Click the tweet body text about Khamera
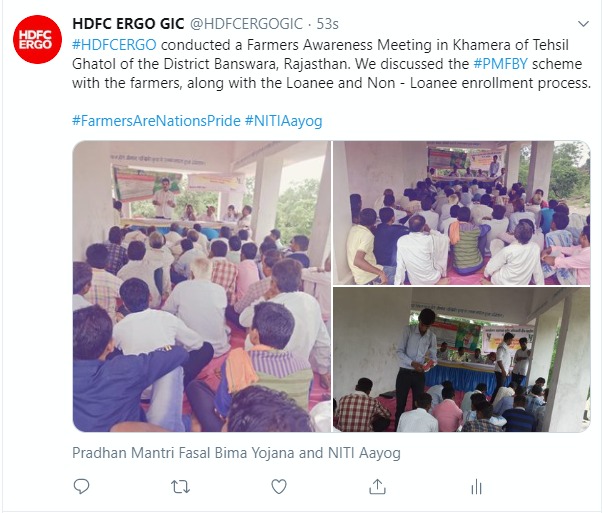This screenshot has width=602, height=513. (x=332, y=64)
